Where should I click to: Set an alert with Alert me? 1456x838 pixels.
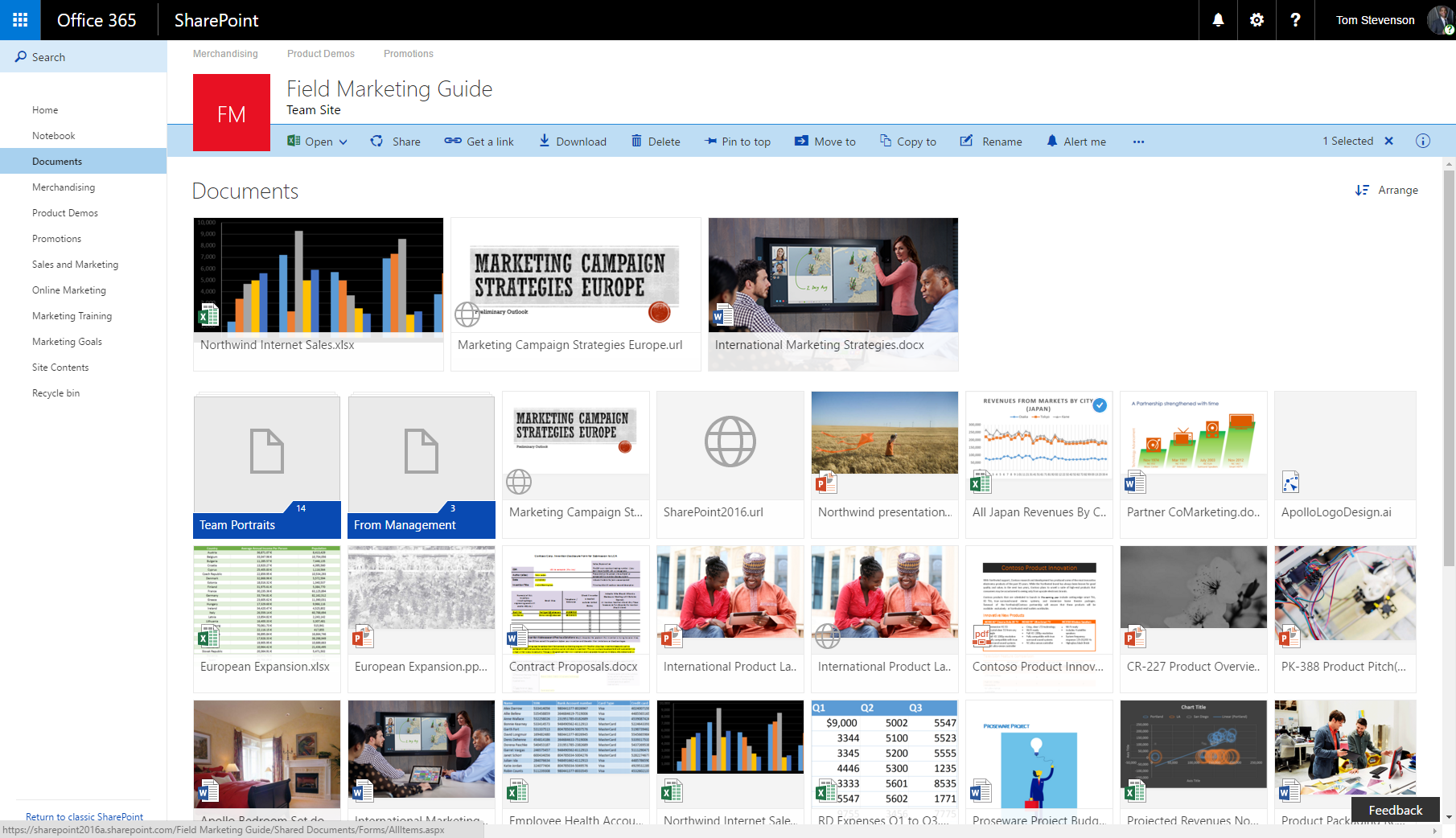point(1076,141)
